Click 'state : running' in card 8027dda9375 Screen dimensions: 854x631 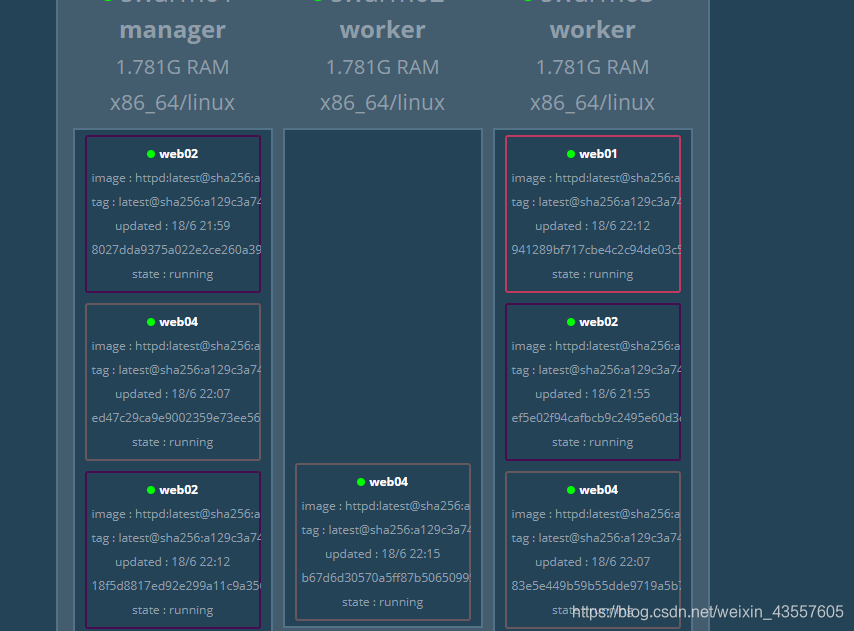173,274
